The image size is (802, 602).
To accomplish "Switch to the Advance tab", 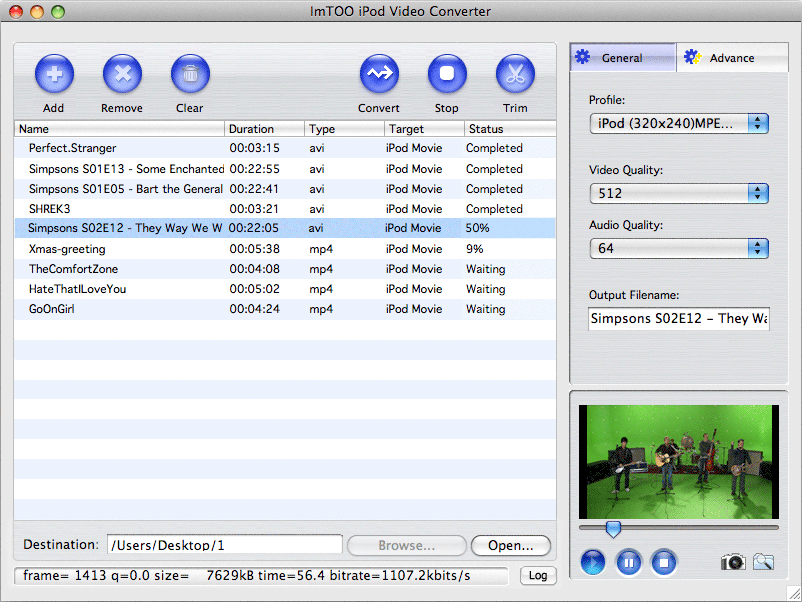I will (x=732, y=58).
